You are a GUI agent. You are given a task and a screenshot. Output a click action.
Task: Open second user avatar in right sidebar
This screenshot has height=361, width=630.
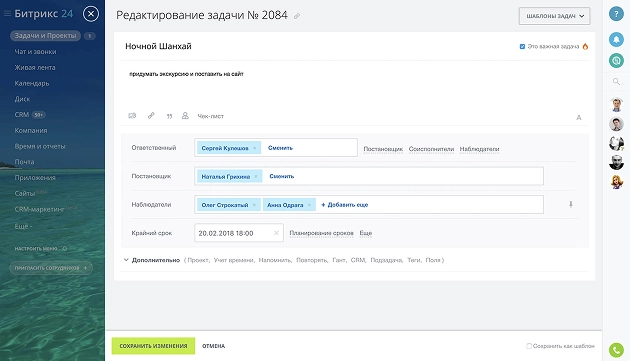tap(616, 124)
